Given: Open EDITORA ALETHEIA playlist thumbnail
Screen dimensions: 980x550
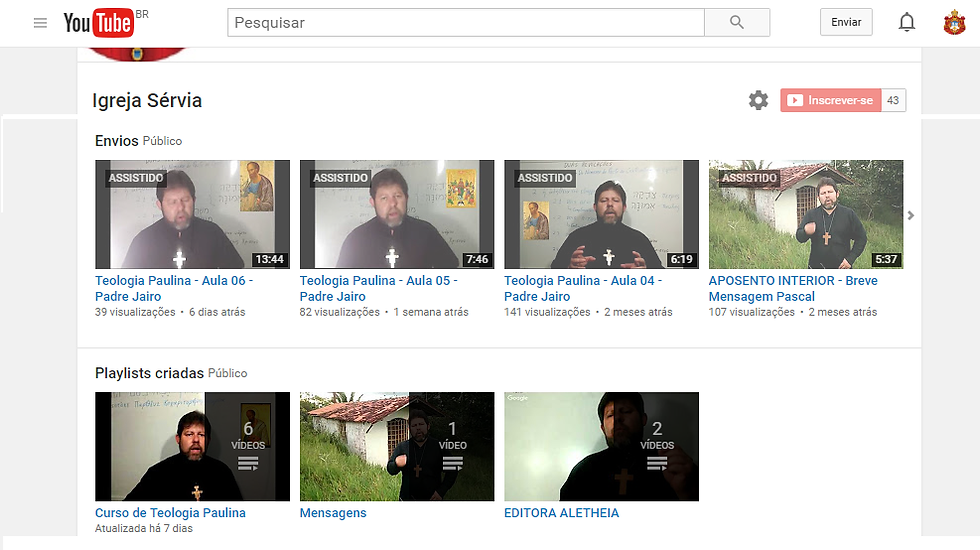Looking at the screenshot, I should click(x=601, y=446).
